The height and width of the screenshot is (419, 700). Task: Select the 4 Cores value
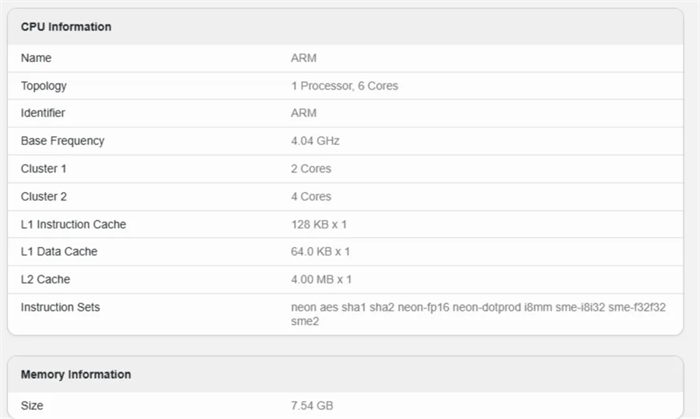311,197
